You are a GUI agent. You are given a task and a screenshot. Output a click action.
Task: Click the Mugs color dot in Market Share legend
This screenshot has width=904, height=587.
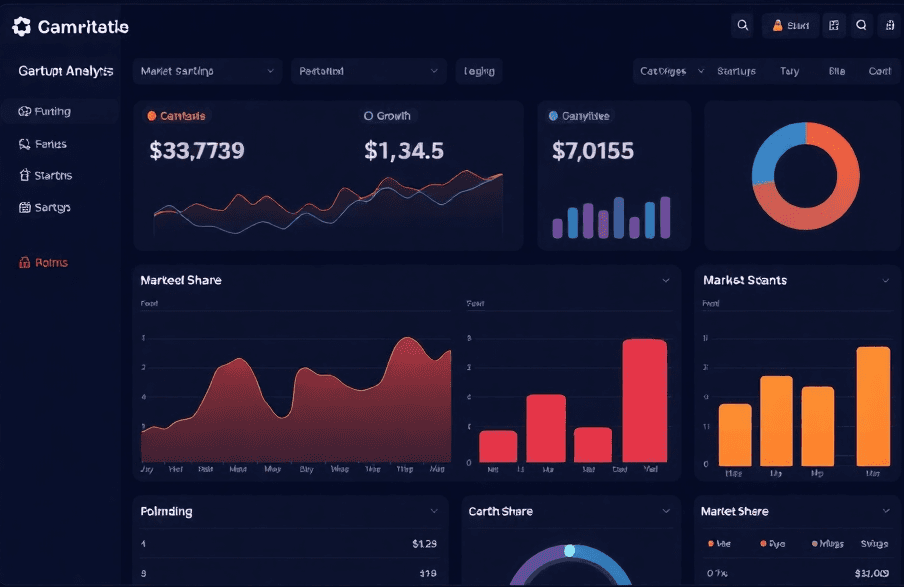[x=815, y=543]
